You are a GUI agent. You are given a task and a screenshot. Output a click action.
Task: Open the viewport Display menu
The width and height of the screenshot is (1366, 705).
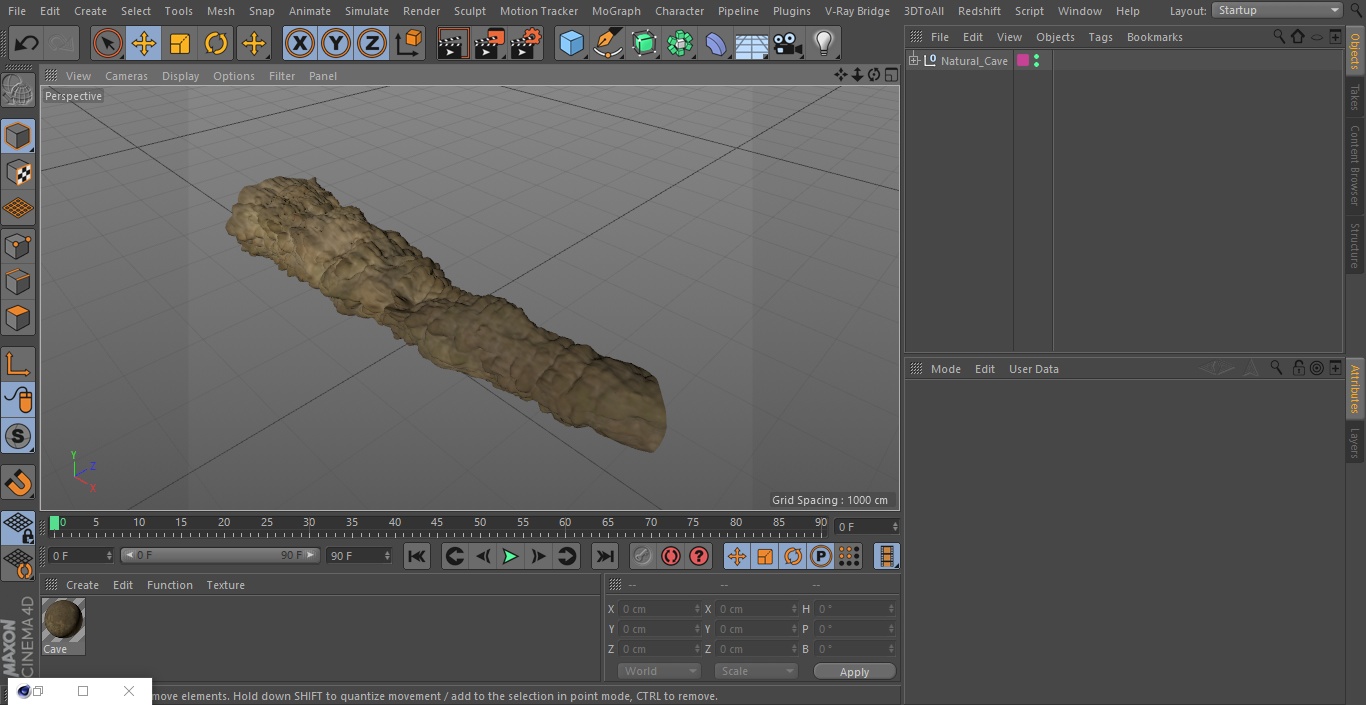(x=180, y=76)
